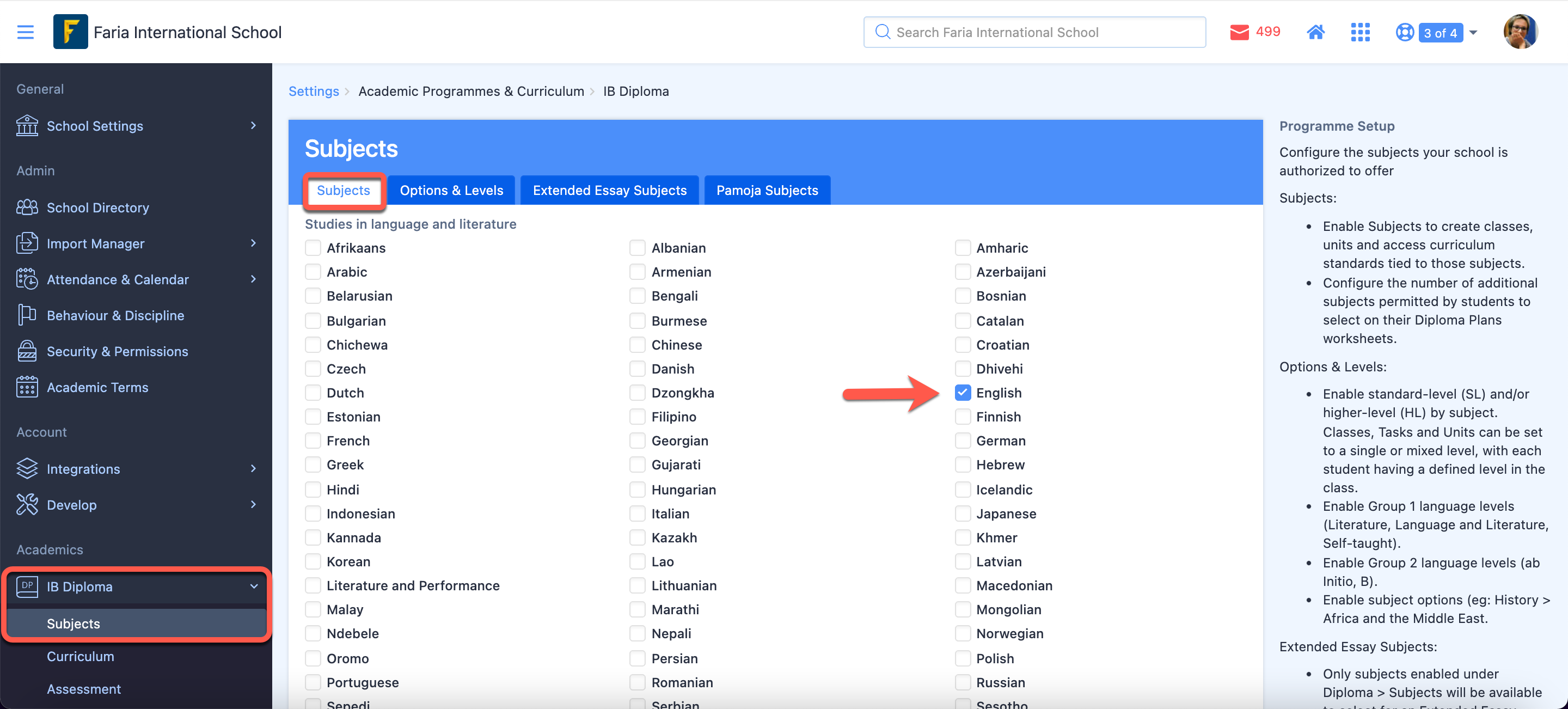
Task: Click the Settings breadcrumb link
Action: click(x=314, y=91)
